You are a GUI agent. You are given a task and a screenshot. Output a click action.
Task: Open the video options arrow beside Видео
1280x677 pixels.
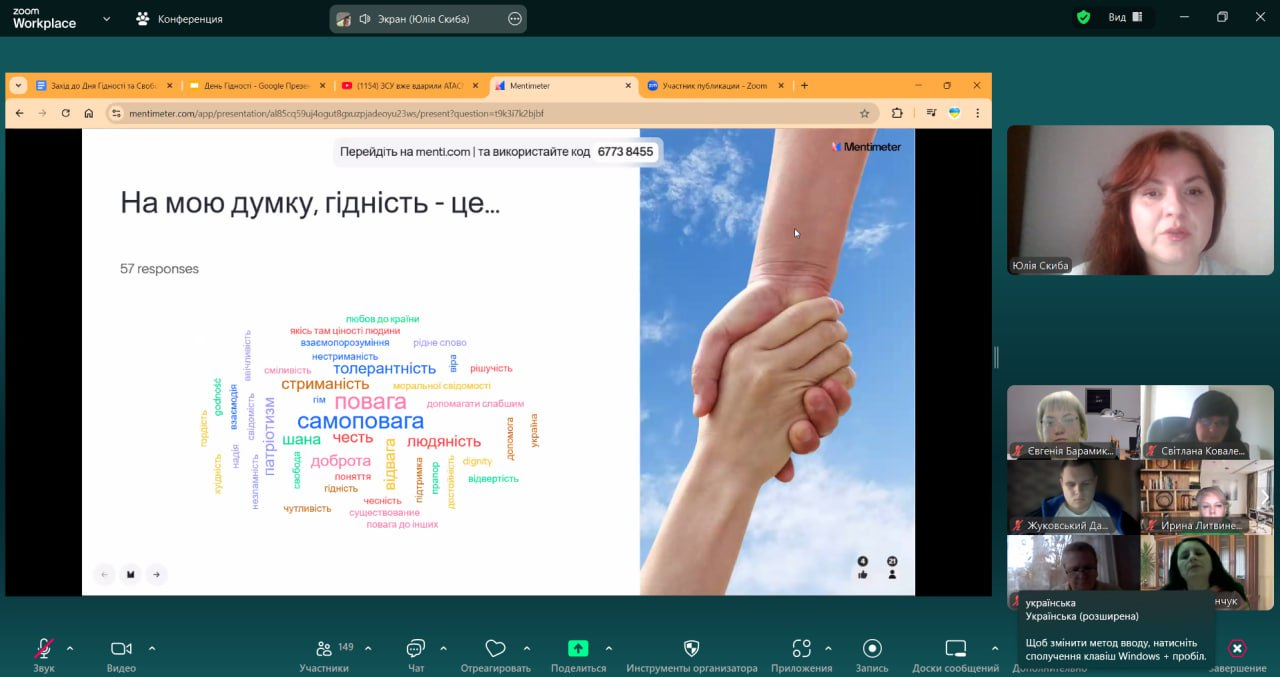tap(152, 648)
